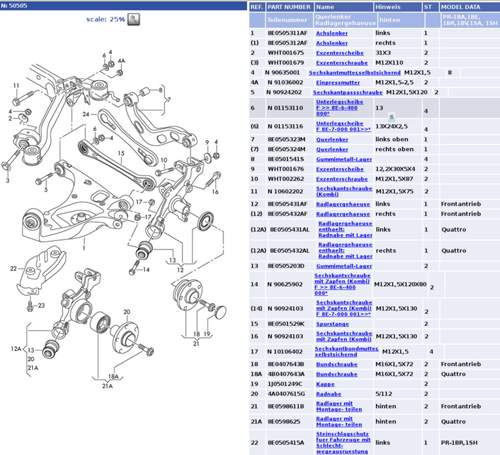500x455 pixels.
Task: Open Exzenterschraube link for WHT001679
Action: click(342, 63)
